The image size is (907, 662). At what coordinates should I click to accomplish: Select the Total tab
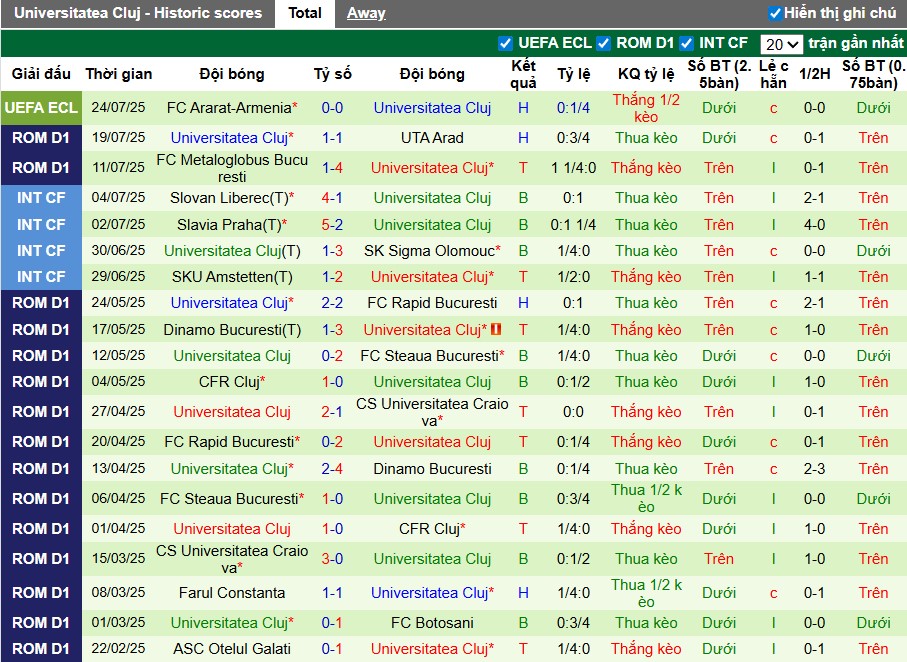(305, 13)
